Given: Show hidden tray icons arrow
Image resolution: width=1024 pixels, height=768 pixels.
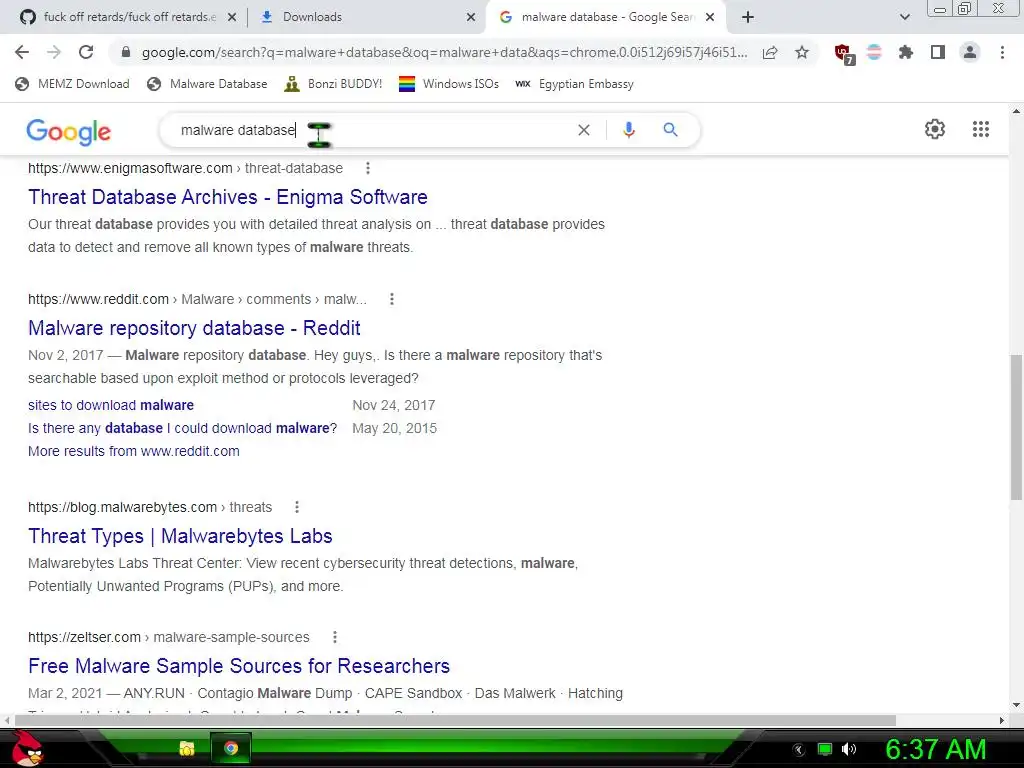Looking at the screenshot, I should pyautogui.click(x=799, y=750).
